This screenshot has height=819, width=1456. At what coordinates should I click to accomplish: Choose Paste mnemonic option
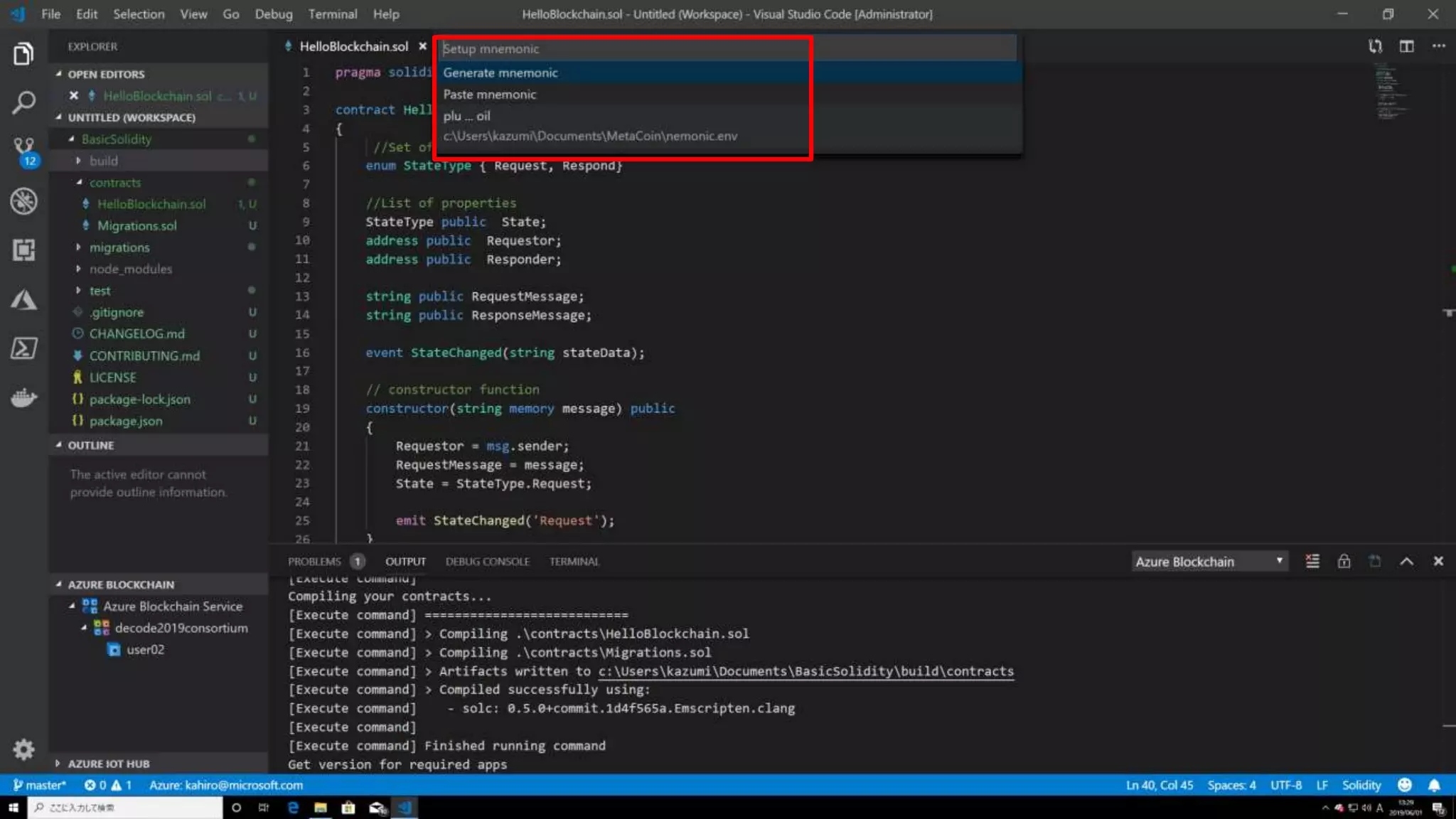coord(490,95)
